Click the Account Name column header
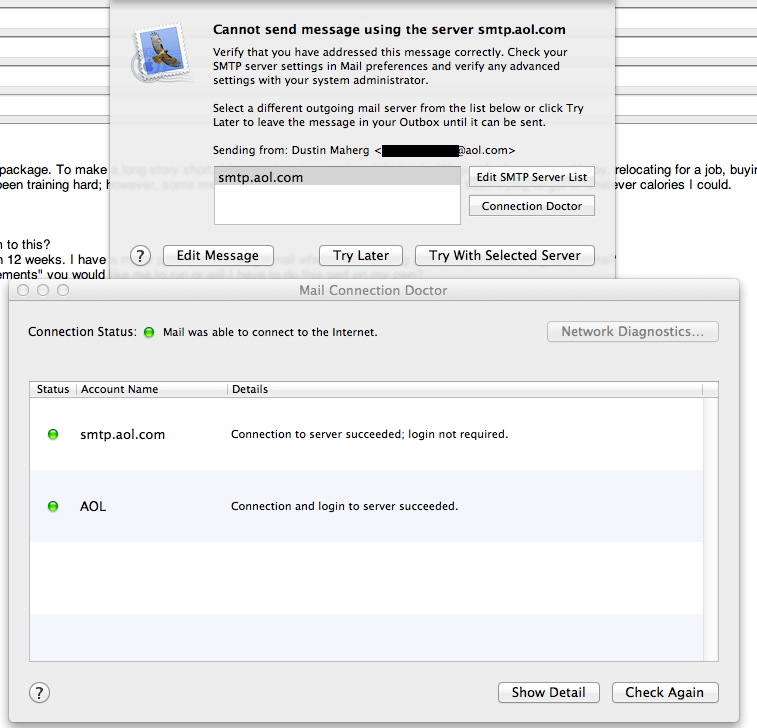 click(x=152, y=389)
